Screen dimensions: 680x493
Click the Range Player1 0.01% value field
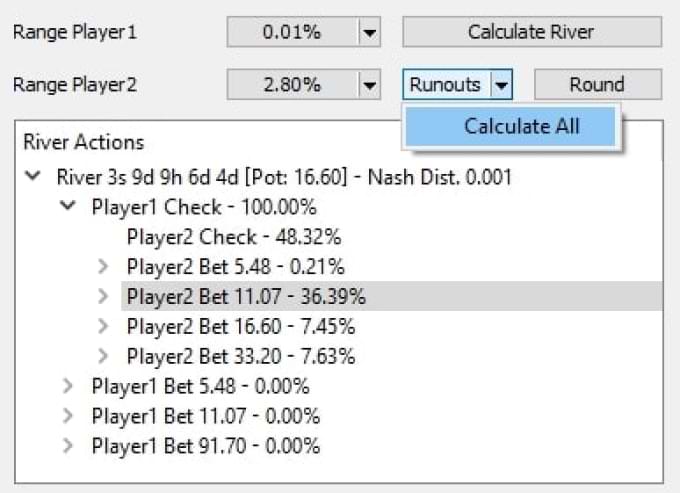(291, 32)
